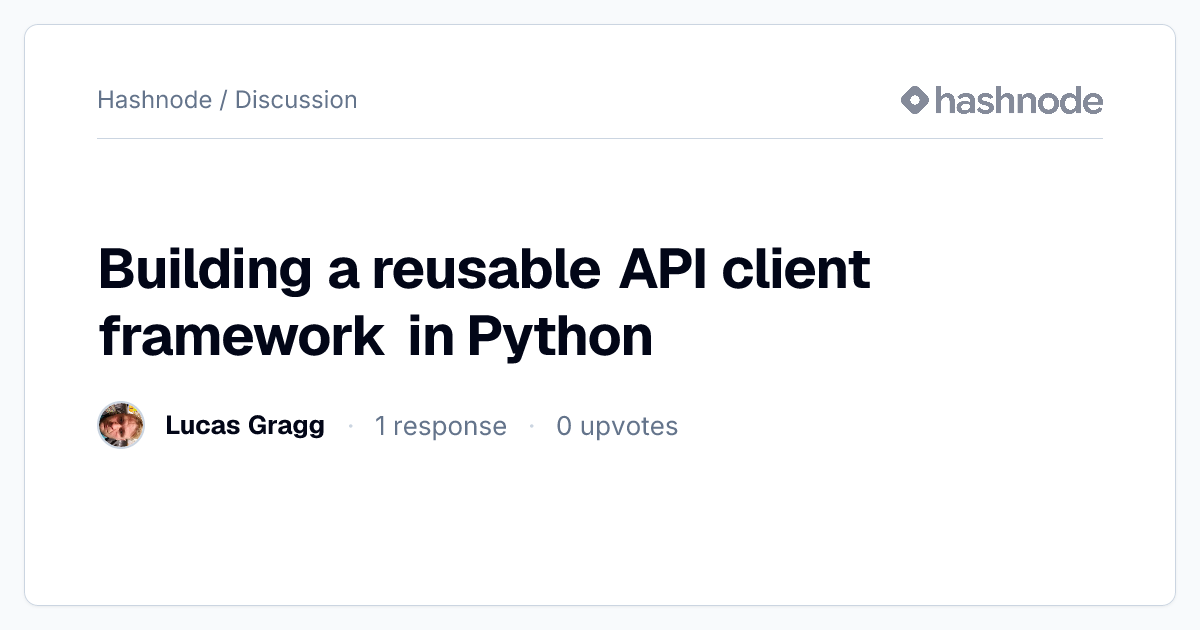Click the 'Hashnode / Discussion' breadcrumb text
This screenshot has height=630, width=1200.
pyautogui.click(x=227, y=100)
